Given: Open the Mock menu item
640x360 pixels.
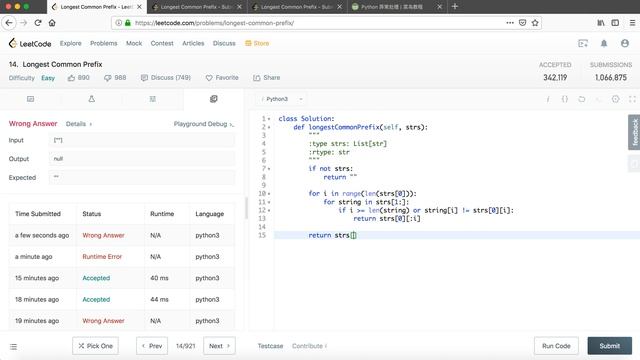Looking at the screenshot, I should [134, 43].
